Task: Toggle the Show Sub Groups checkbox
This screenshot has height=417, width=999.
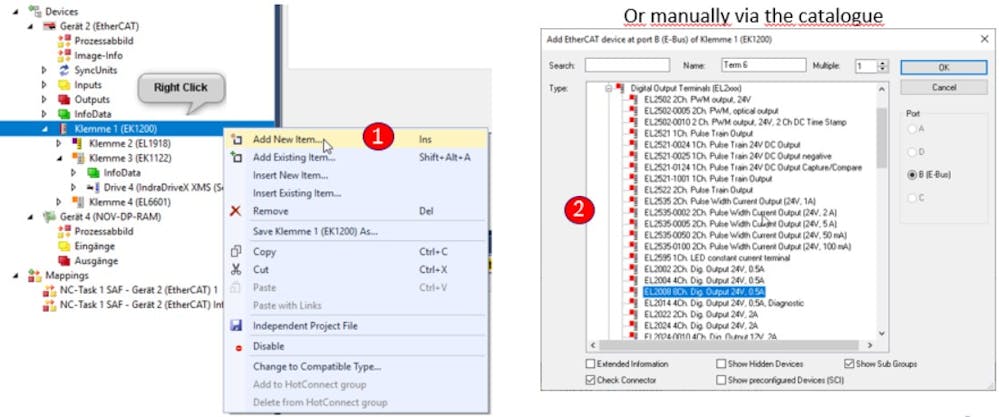Action: (849, 364)
